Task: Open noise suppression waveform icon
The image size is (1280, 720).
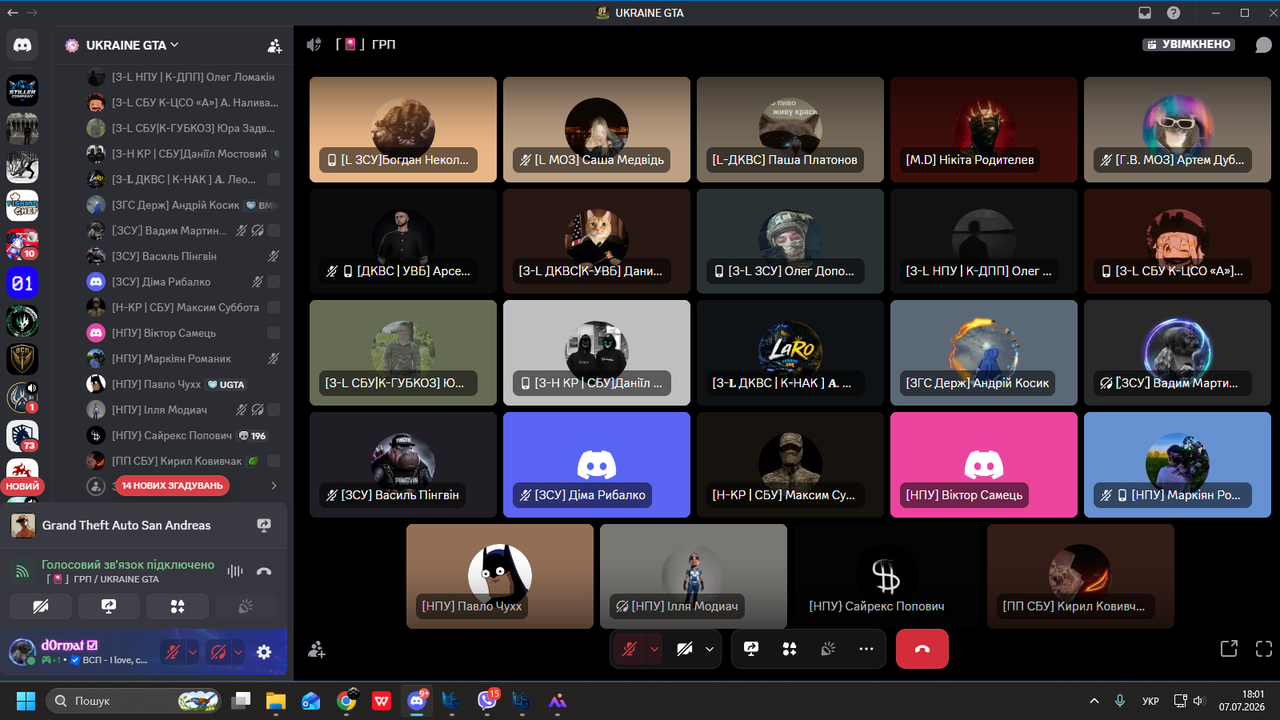Action: [236, 571]
